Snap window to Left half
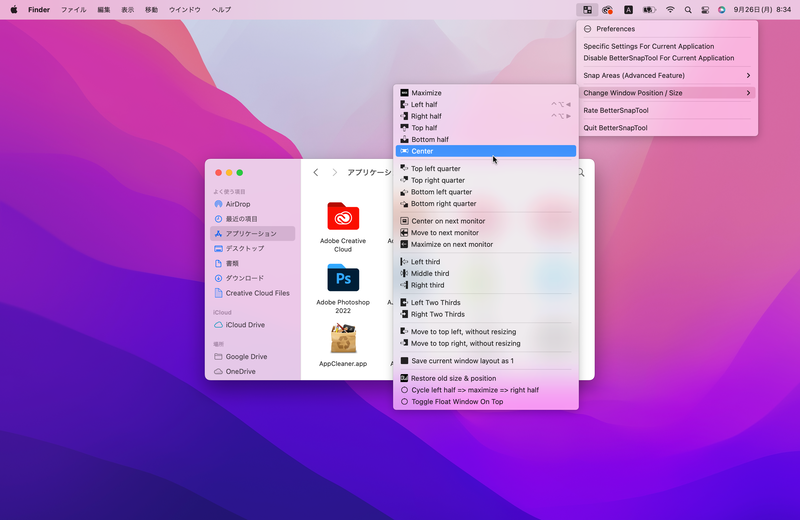The width and height of the screenshot is (800, 520). click(x=486, y=104)
